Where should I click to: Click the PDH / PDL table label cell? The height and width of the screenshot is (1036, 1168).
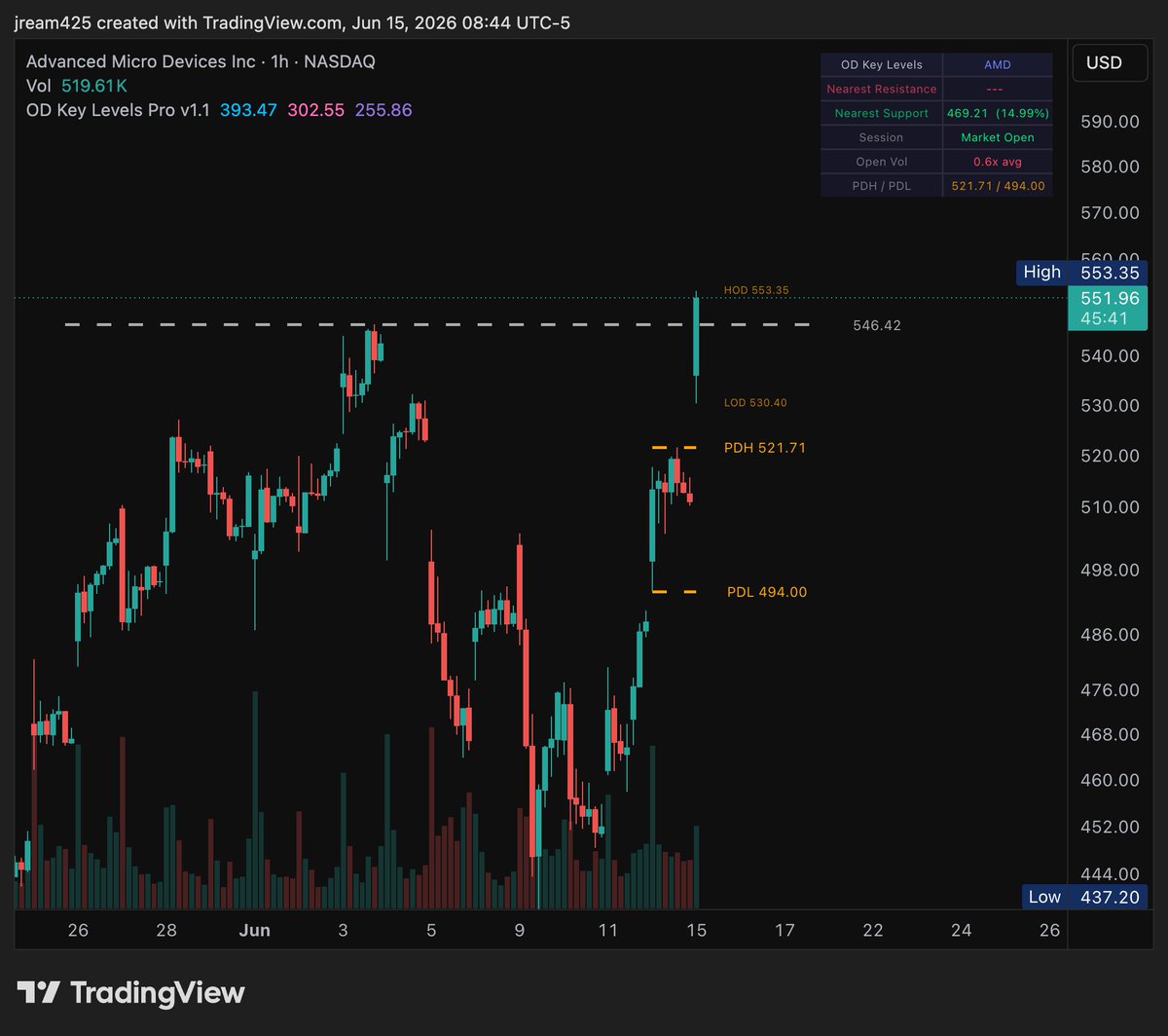882,186
